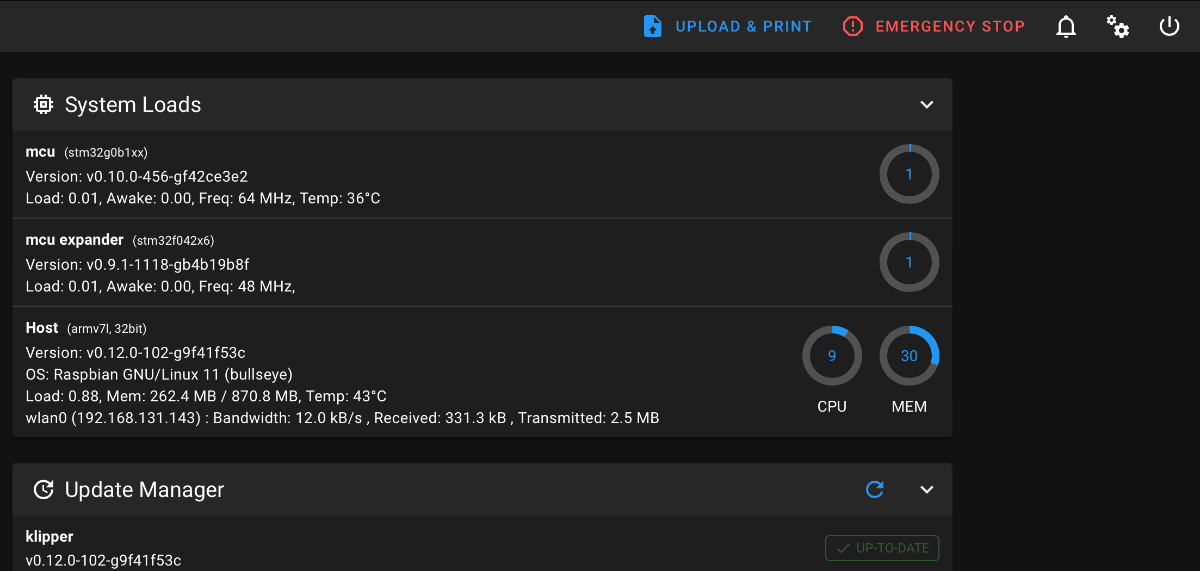
Task: Collapse the Update Manager panel
Action: point(927,489)
